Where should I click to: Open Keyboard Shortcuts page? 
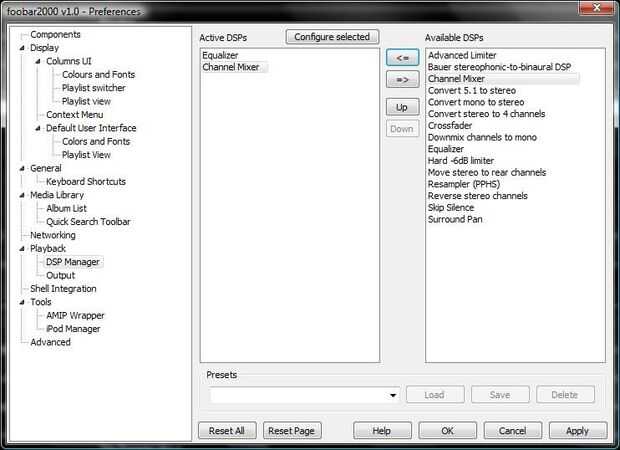click(x=86, y=182)
